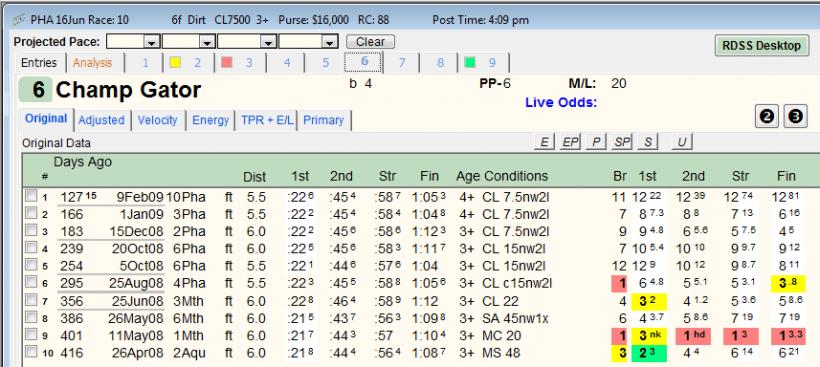Viewport: 820px width, 367px height.
Task: Click the CL c15nw2l conditions cell
Action: [x=518, y=283]
